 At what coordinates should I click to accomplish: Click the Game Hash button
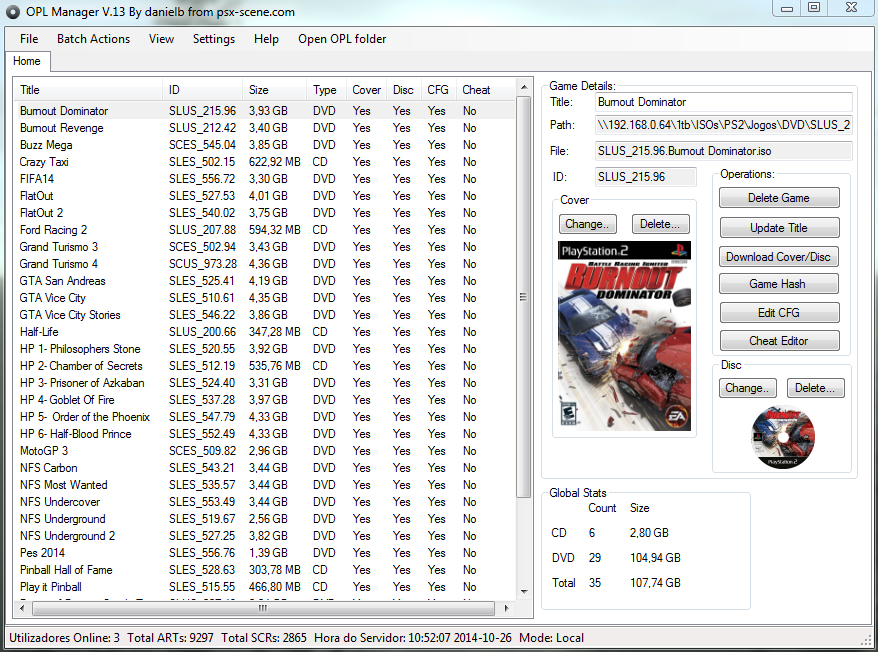point(779,284)
